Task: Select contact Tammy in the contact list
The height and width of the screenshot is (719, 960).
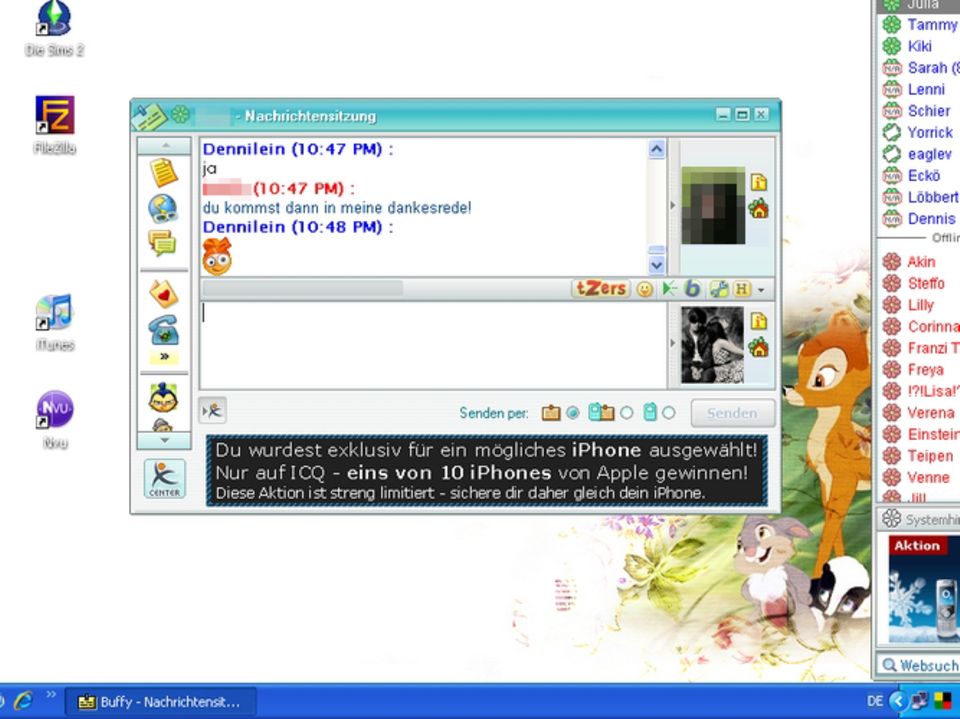Action: tap(931, 24)
